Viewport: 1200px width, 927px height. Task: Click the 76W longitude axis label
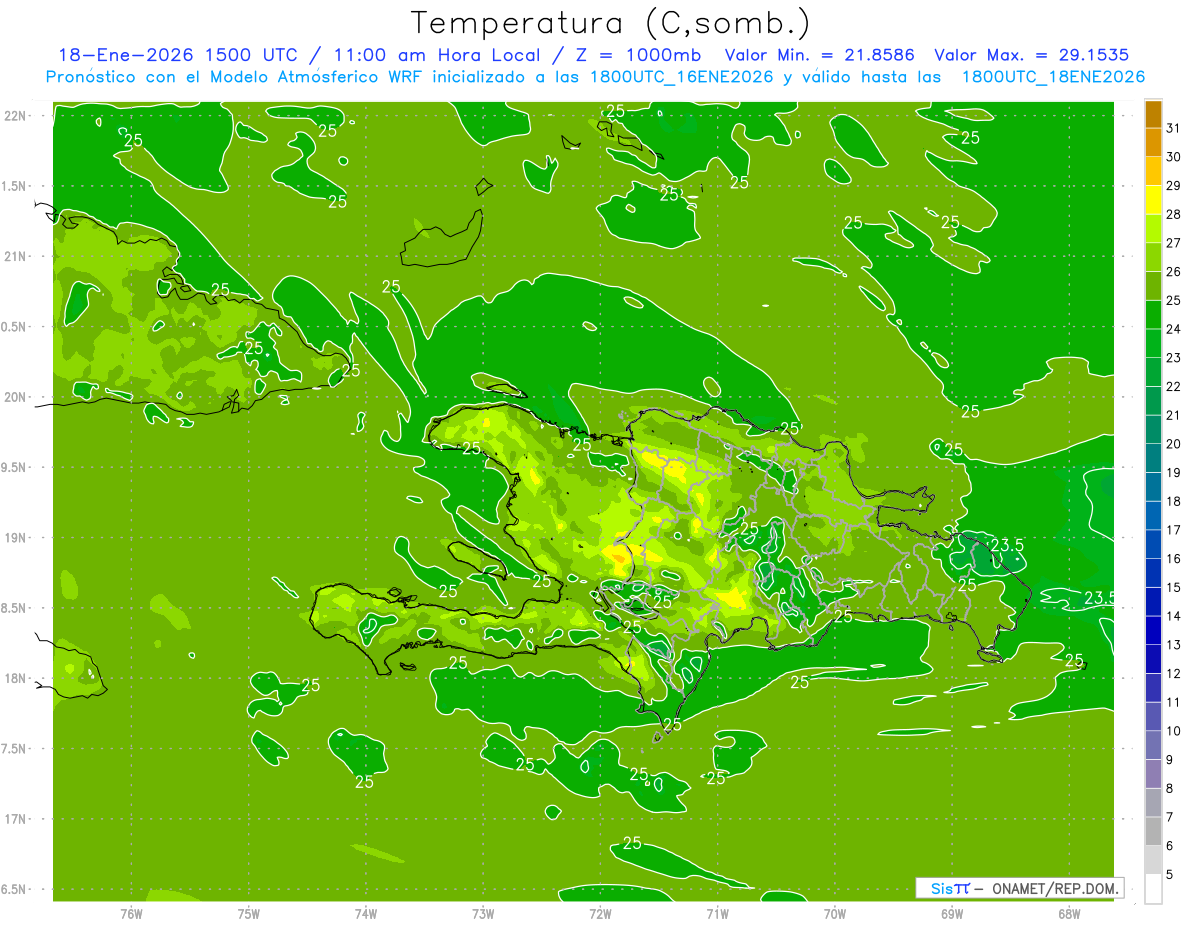tap(131, 914)
